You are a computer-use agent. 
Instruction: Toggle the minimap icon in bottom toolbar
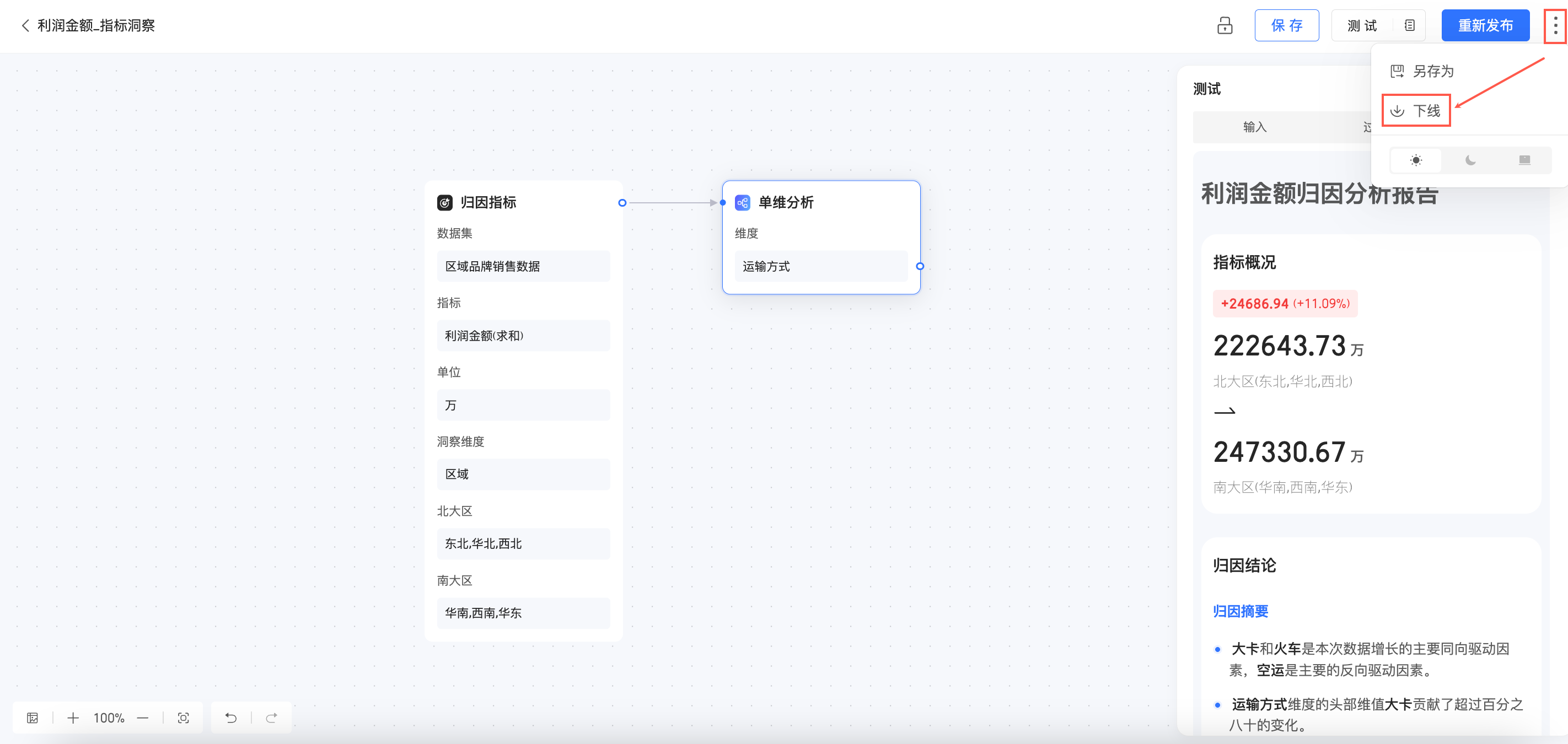pos(33,718)
